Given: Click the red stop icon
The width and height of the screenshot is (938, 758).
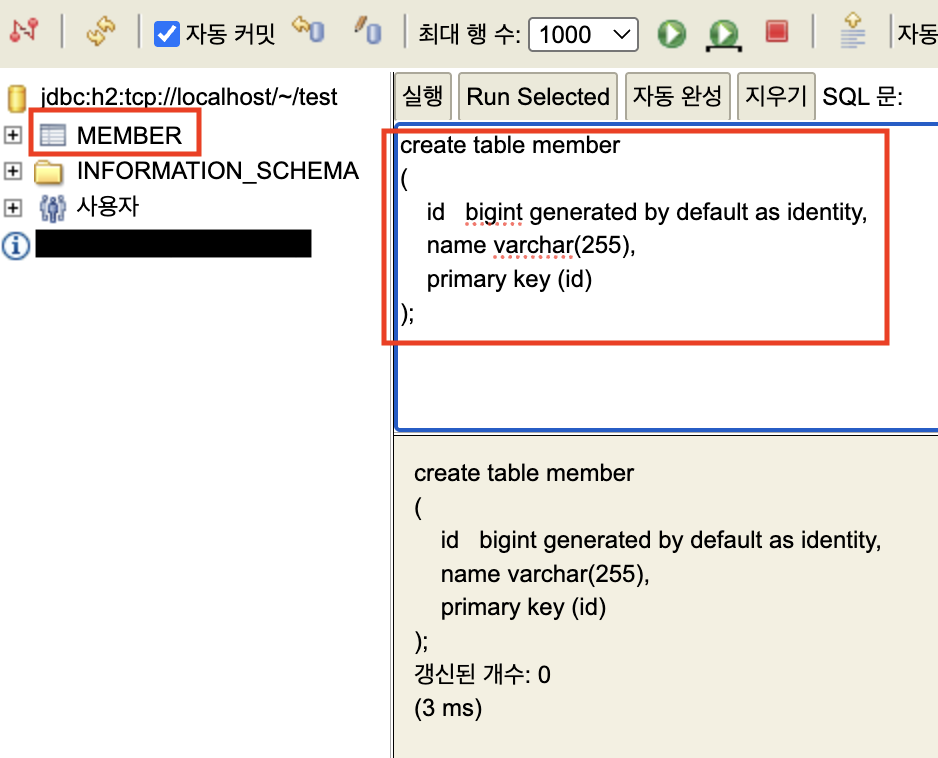Looking at the screenshot, I should pyautogui.click(x=776, y=32).
